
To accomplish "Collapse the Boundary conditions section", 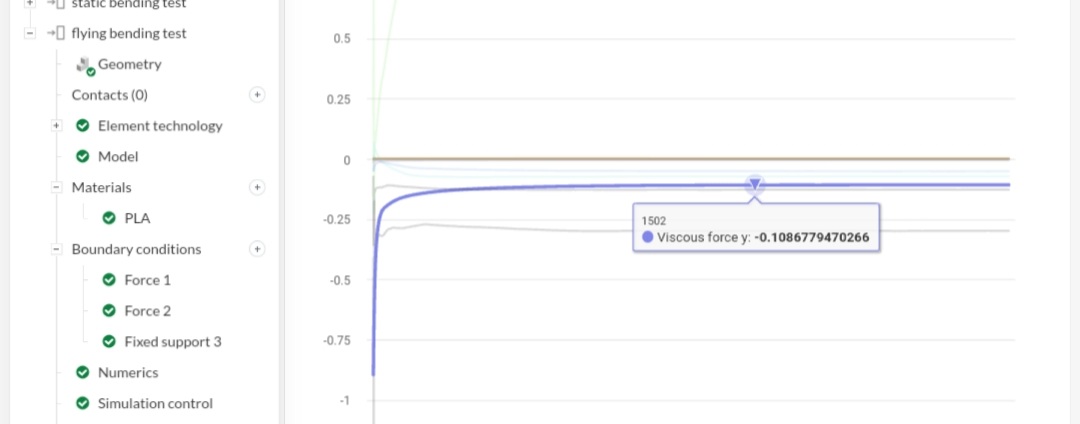I will [57, 249].
